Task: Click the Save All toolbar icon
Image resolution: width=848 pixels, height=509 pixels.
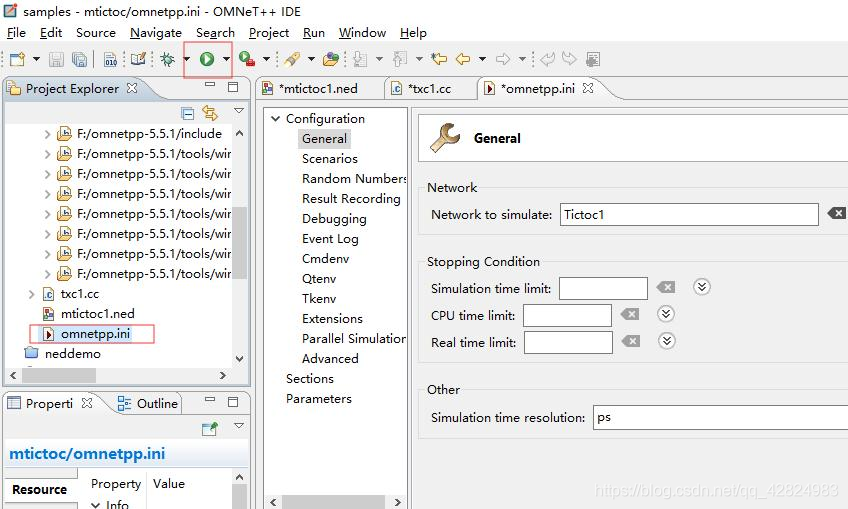Action: [79, 59]
